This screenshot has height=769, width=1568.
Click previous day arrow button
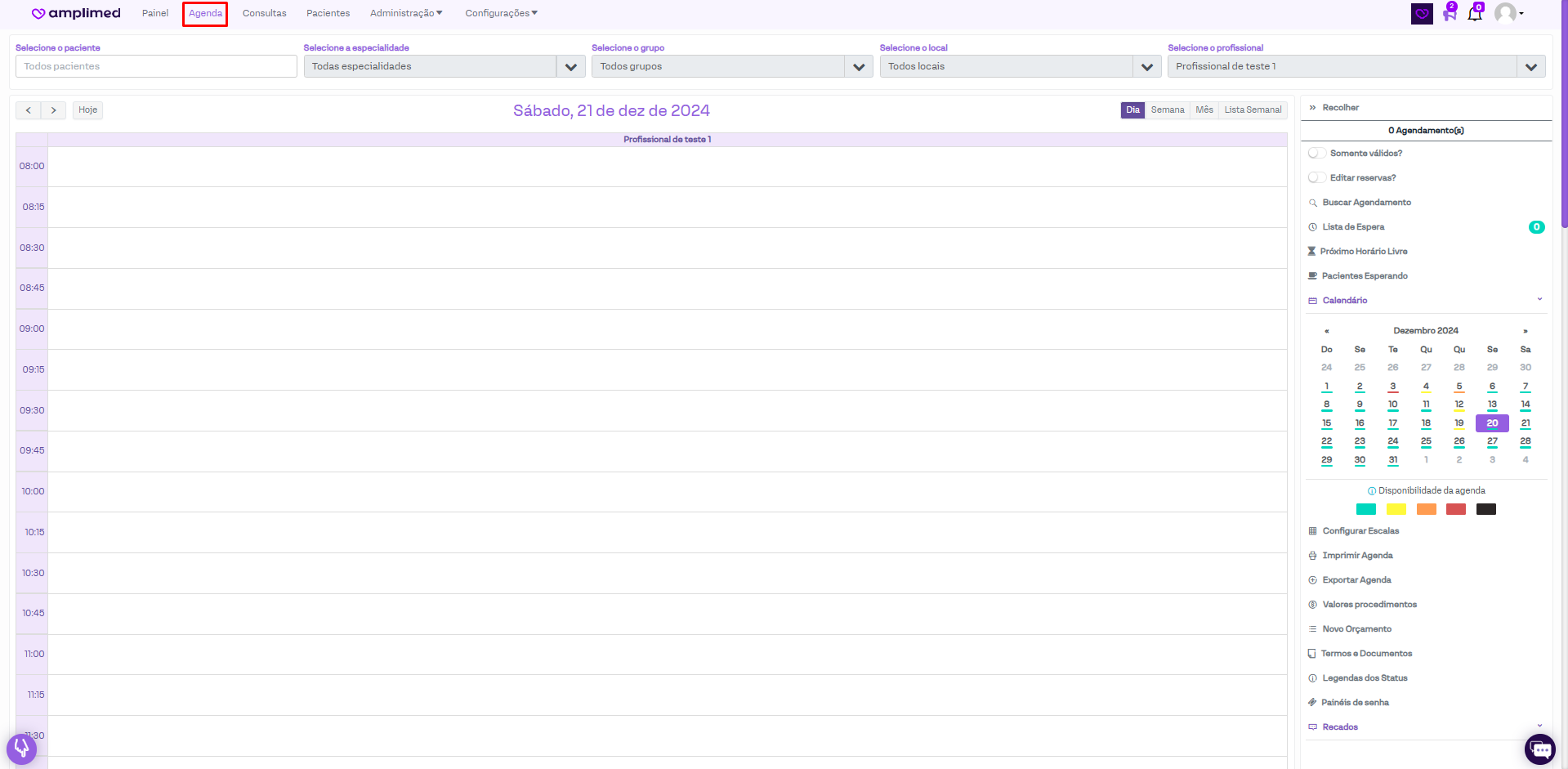(29, 110)
